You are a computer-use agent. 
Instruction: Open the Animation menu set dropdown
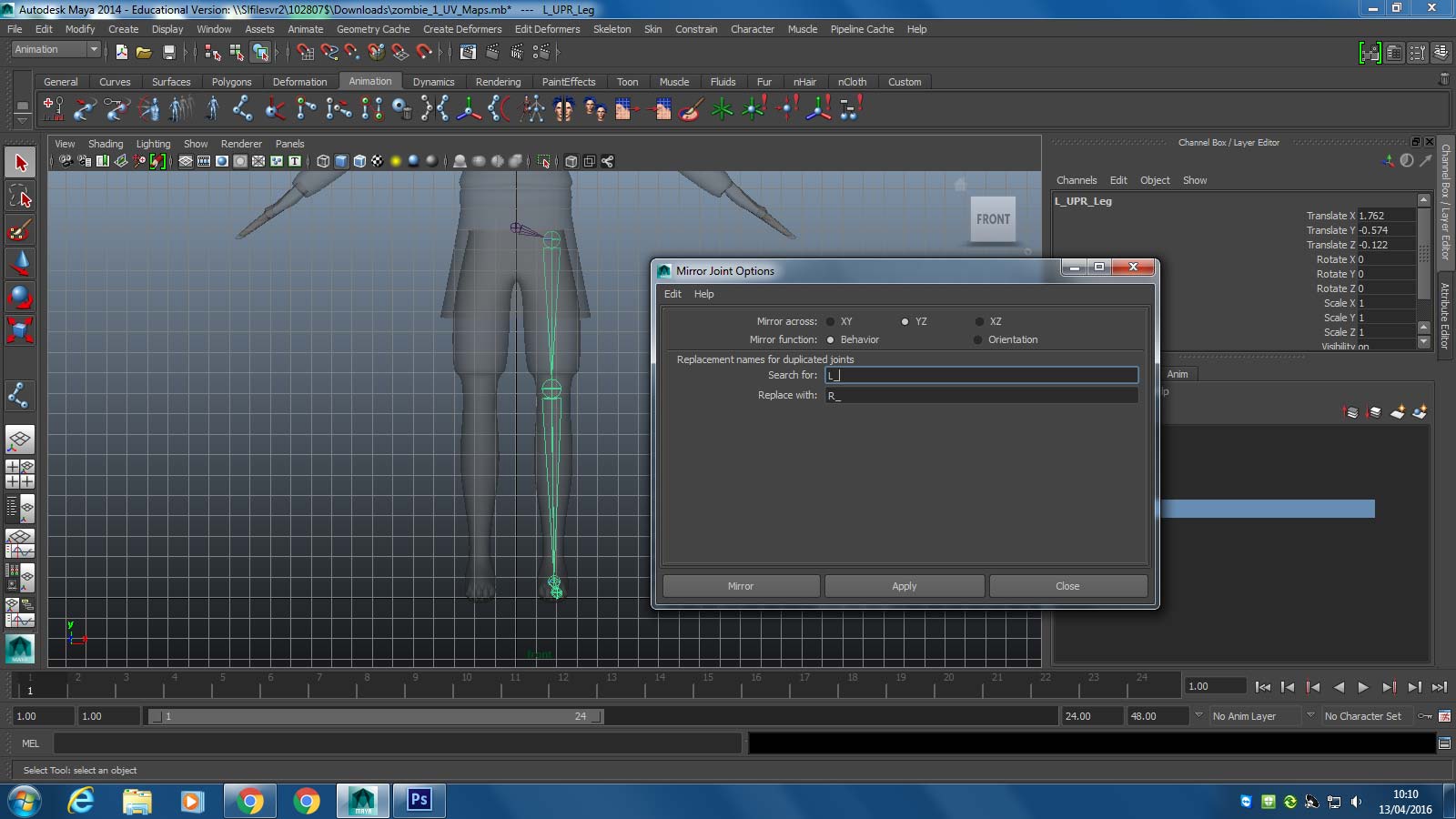56,50
